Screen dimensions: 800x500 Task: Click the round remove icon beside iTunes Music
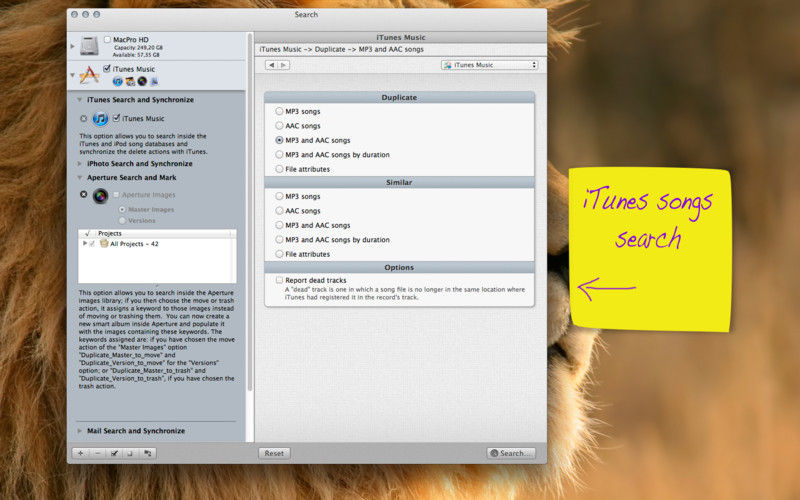[x=84, y=118]
